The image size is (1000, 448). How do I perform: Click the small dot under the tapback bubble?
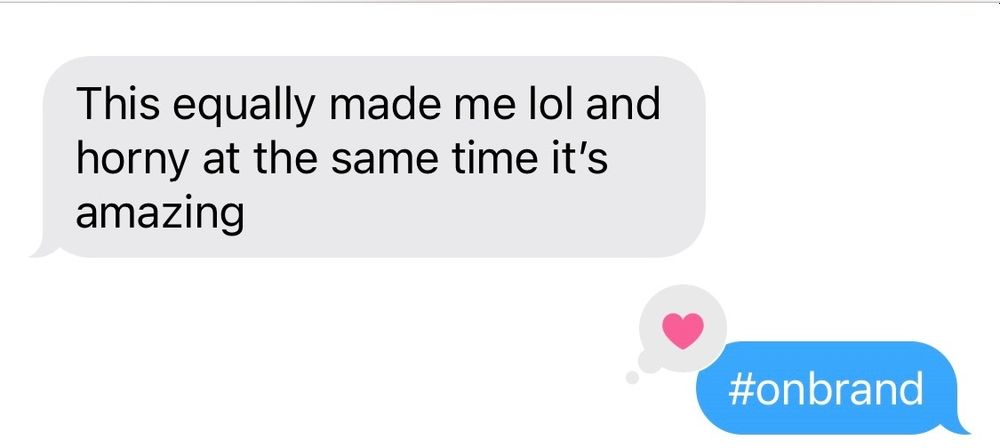[x=632, y=378]
